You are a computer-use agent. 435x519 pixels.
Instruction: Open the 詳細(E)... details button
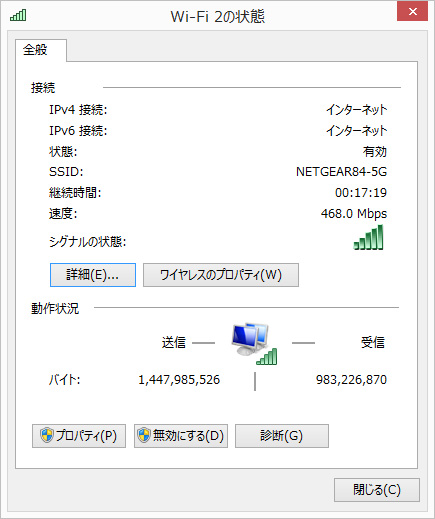[x=93, y=275]
